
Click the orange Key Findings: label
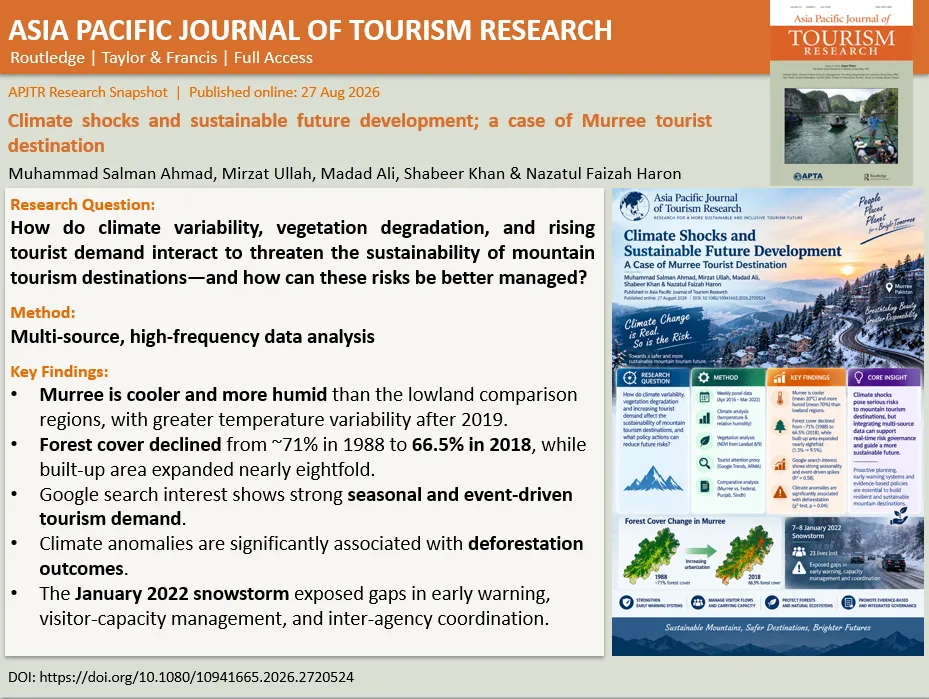point(59,372)
